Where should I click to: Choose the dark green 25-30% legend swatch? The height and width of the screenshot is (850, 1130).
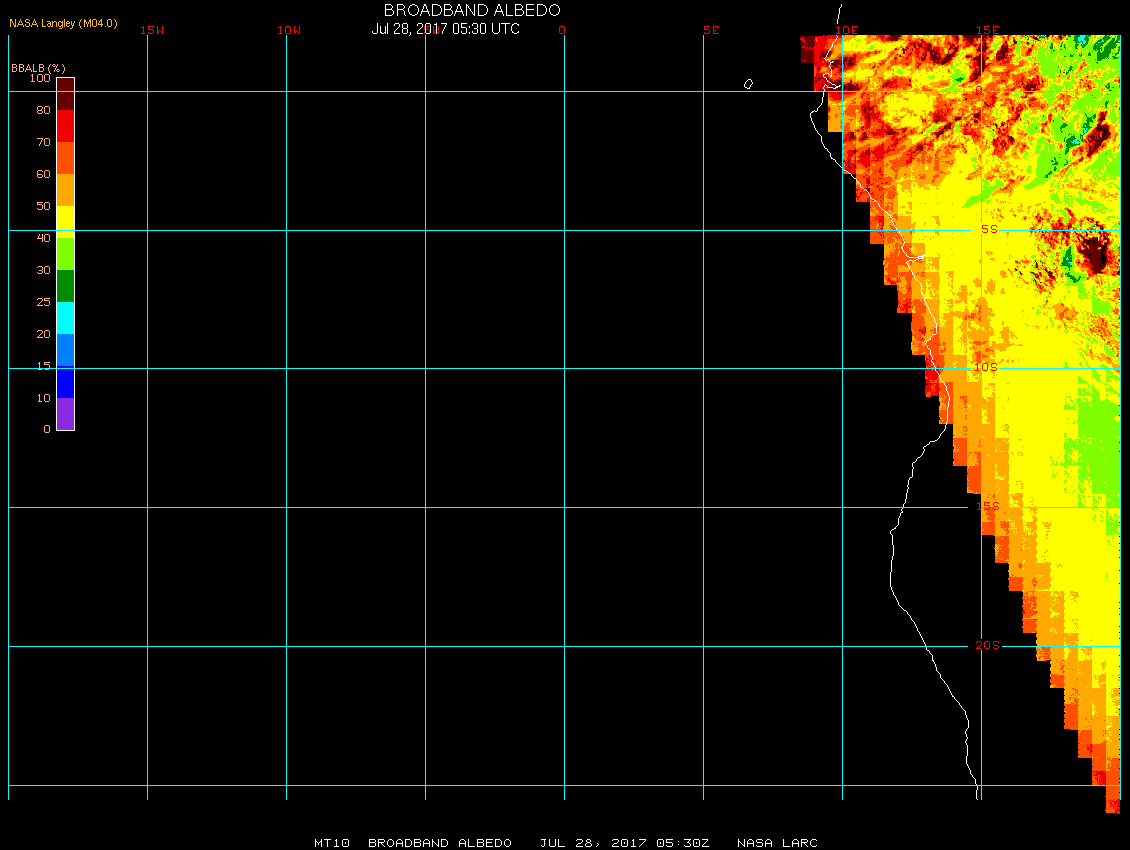tap(65, 286)
